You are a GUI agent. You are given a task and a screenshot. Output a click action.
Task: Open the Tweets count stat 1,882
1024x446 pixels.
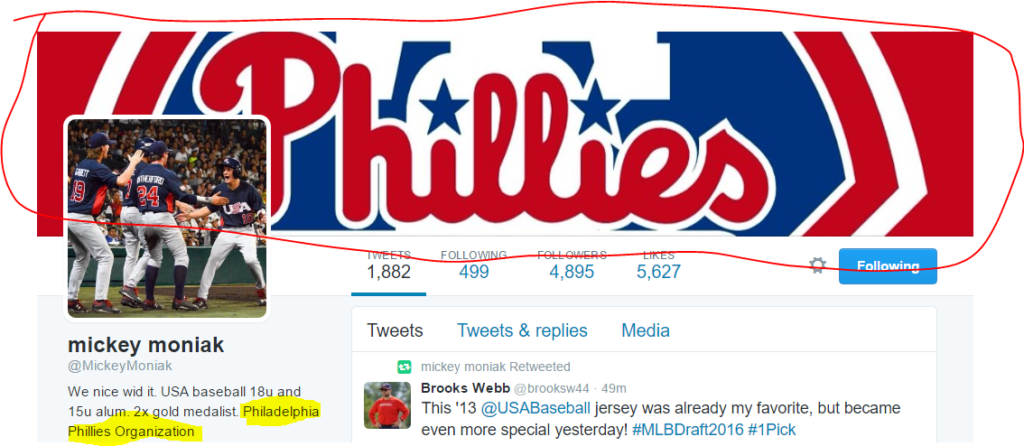(x=389, y=265)
